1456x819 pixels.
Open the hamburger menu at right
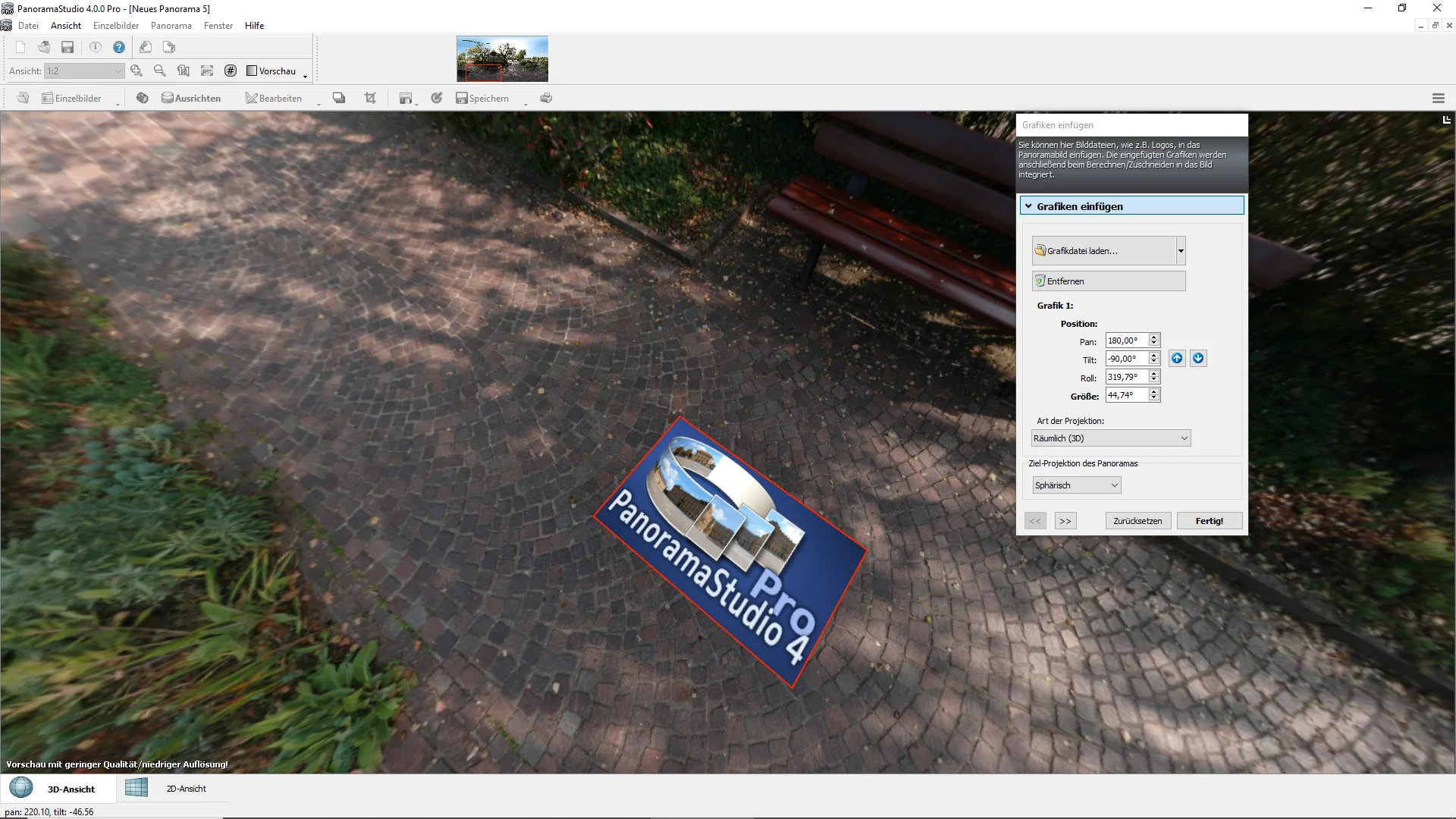coord(1438,98)
